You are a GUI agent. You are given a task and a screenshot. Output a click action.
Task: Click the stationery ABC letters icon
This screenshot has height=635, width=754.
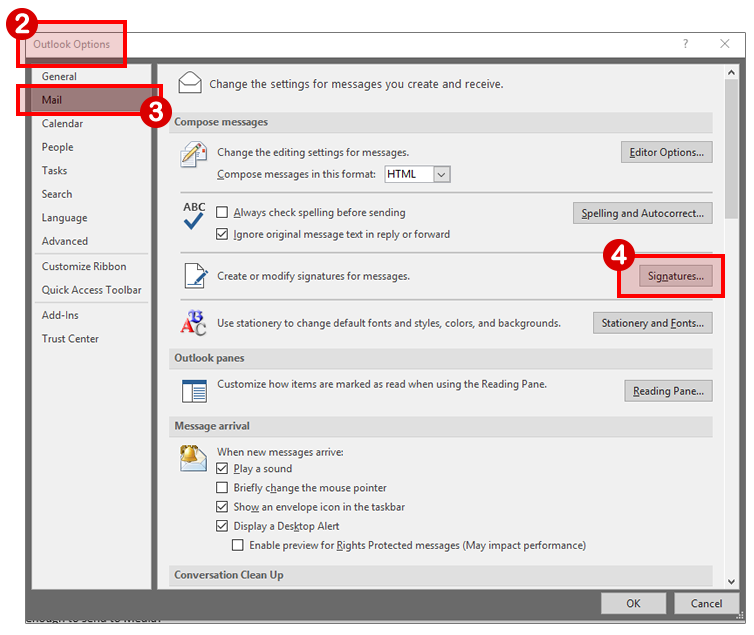(193, 323)
